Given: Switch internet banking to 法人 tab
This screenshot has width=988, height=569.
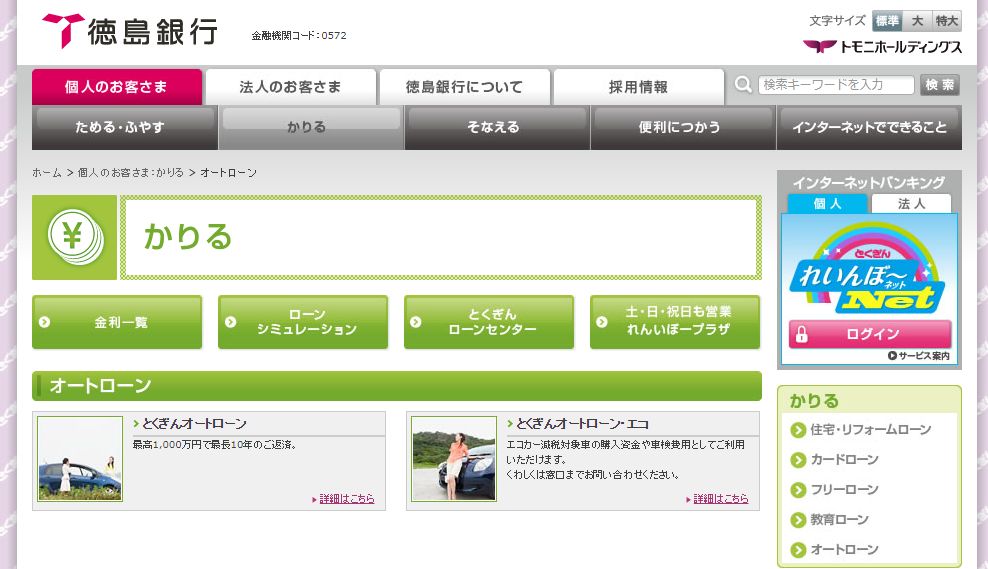Looking at the screenshot, I should coord(911,204).
